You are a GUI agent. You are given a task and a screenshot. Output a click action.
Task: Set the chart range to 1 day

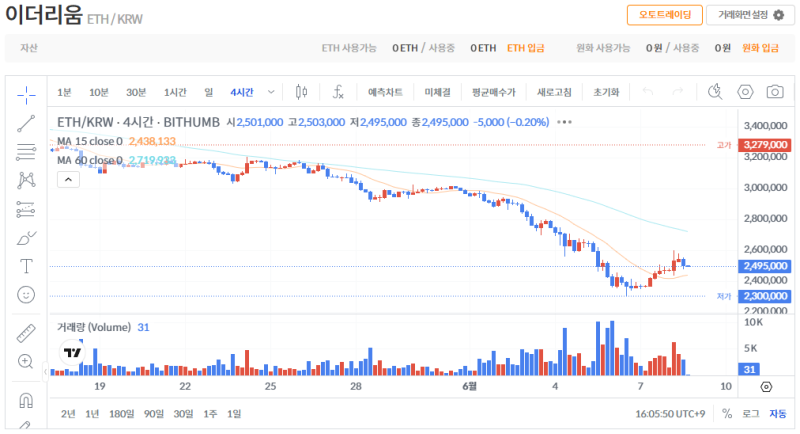click(234, 414)
